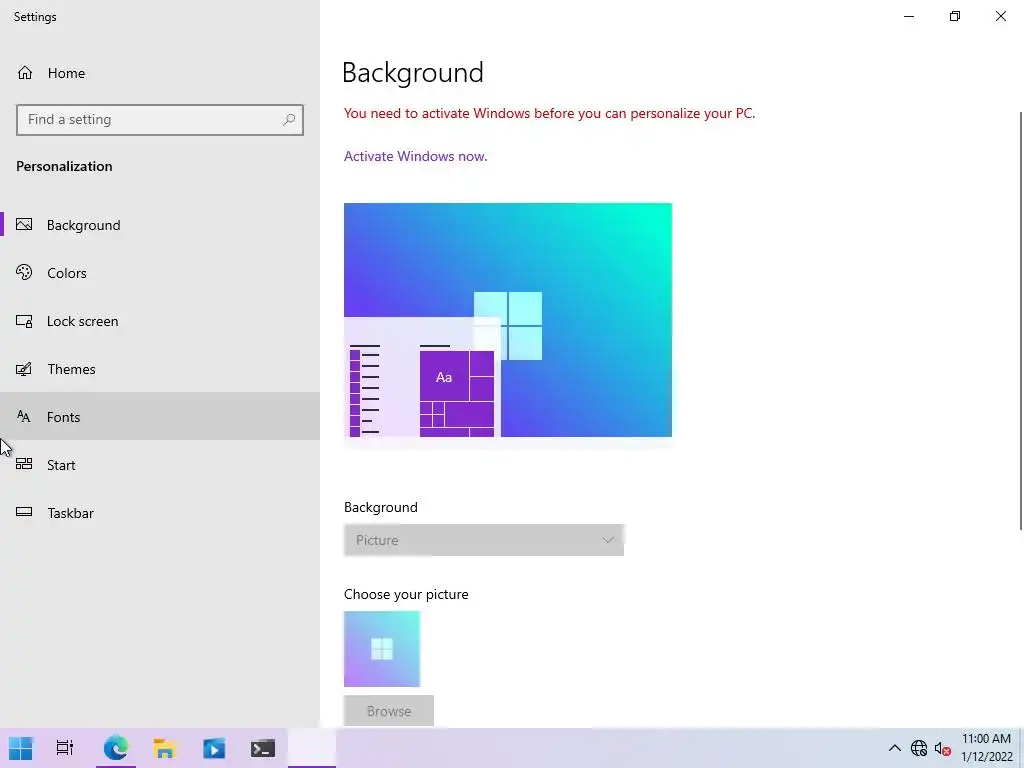Click the Activate Windows now link
Image resolution: width=1024 pixels, height=768 pixels.
click(x=415, y=156)
